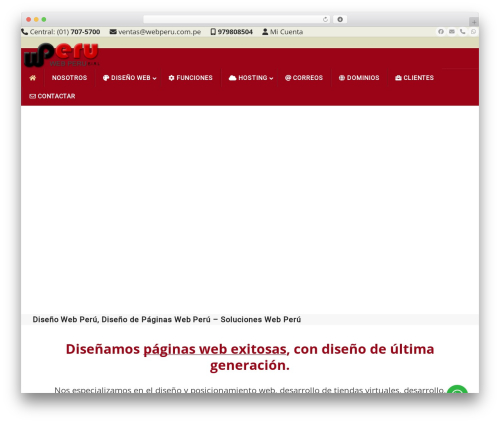Click the palette icon beside Diseño Web
Image resolution: width=500 pixels, height=423 pixels.
106,78
